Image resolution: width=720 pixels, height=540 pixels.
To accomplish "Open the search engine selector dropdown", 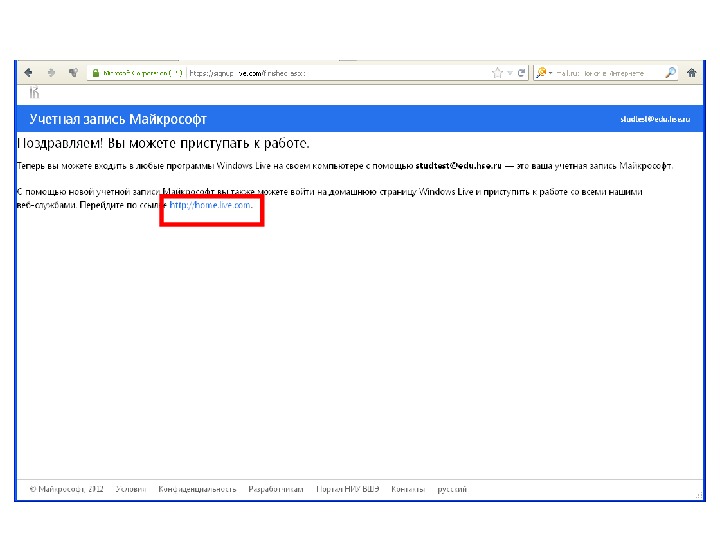I will 544,73.
